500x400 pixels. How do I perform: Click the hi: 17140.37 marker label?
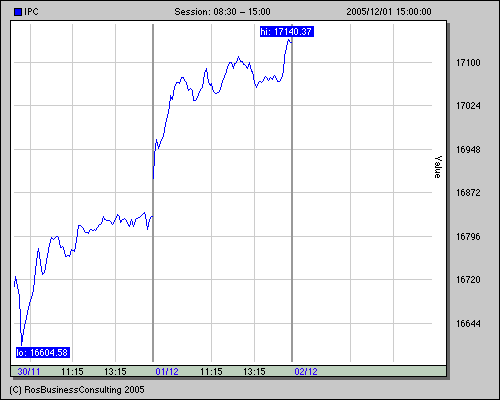[x=287, y=32]
